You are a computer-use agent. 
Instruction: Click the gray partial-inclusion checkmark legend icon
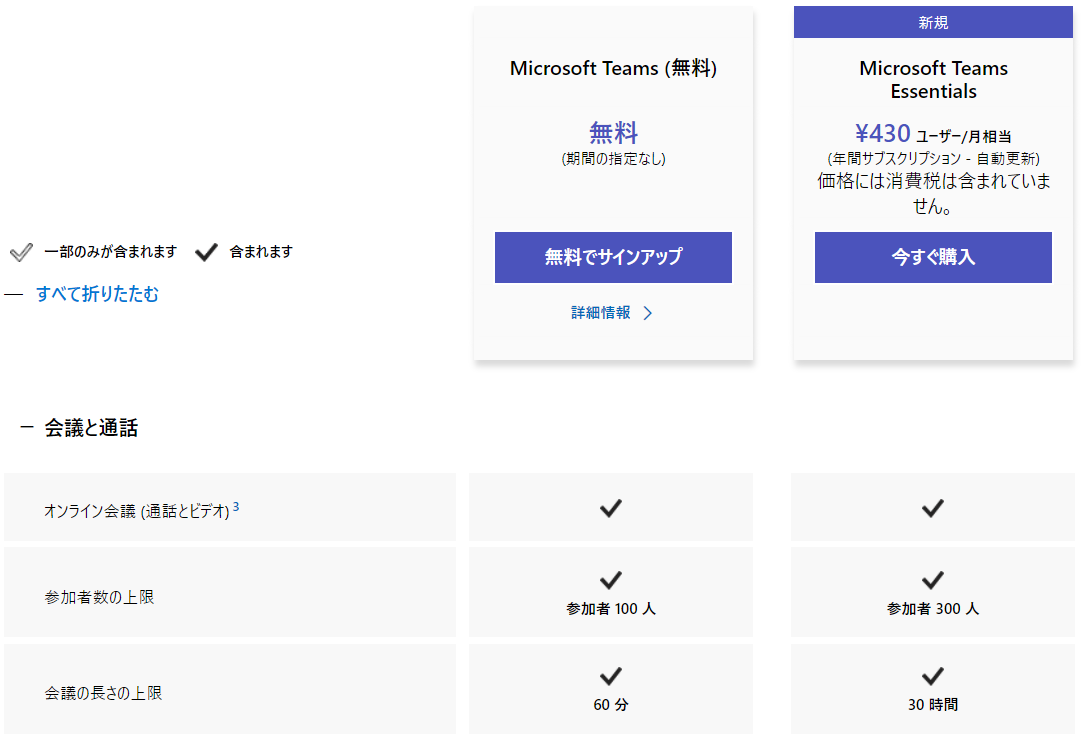click(22, 252)
